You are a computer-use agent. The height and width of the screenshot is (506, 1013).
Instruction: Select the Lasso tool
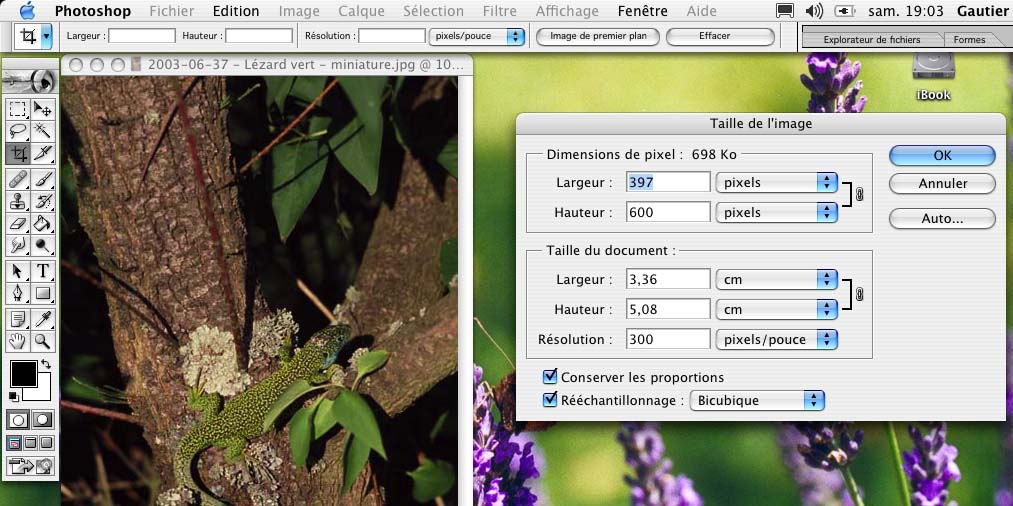click(18, 131)
